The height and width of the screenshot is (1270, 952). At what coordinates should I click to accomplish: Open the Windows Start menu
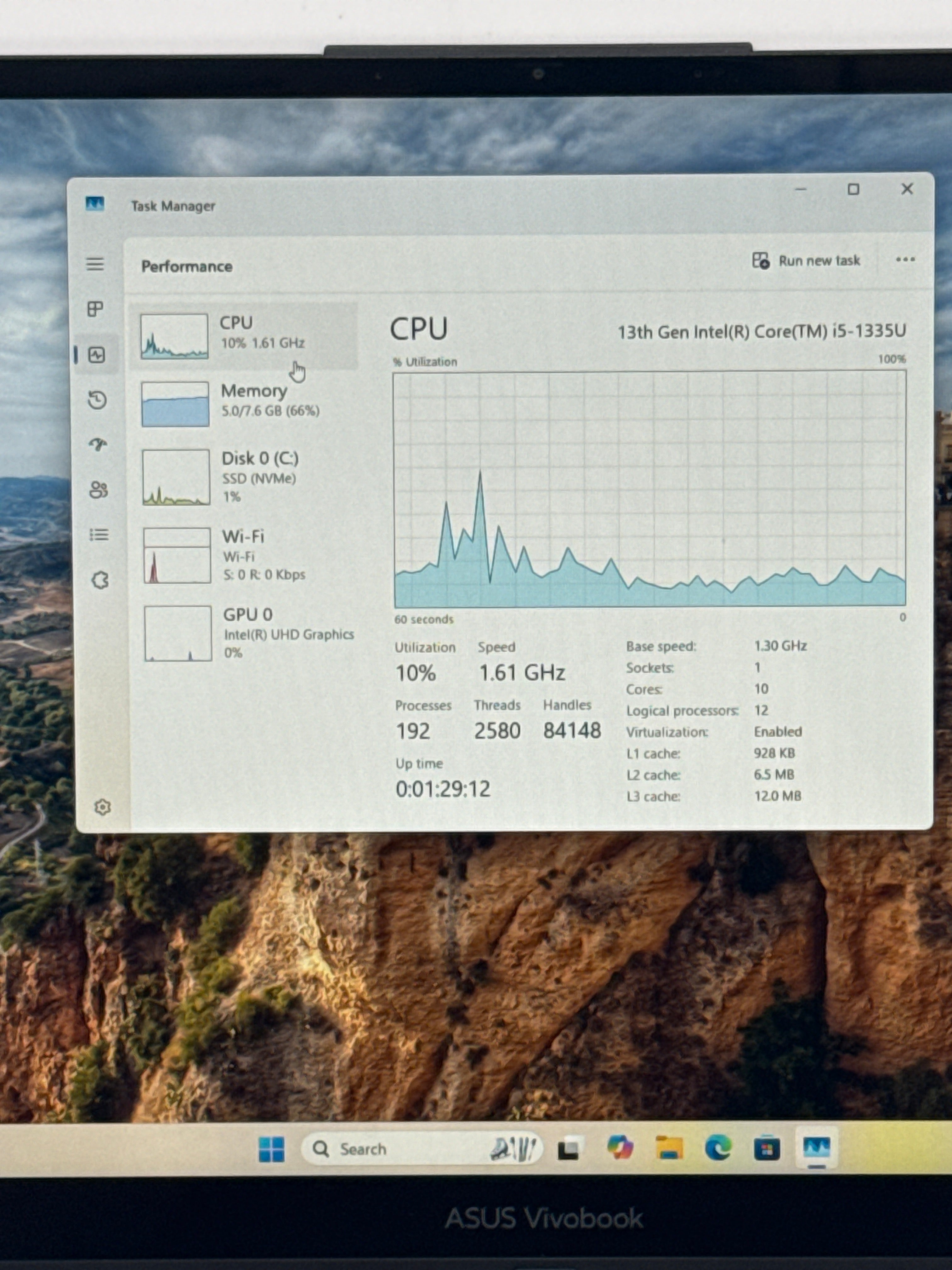point(271,1149)
